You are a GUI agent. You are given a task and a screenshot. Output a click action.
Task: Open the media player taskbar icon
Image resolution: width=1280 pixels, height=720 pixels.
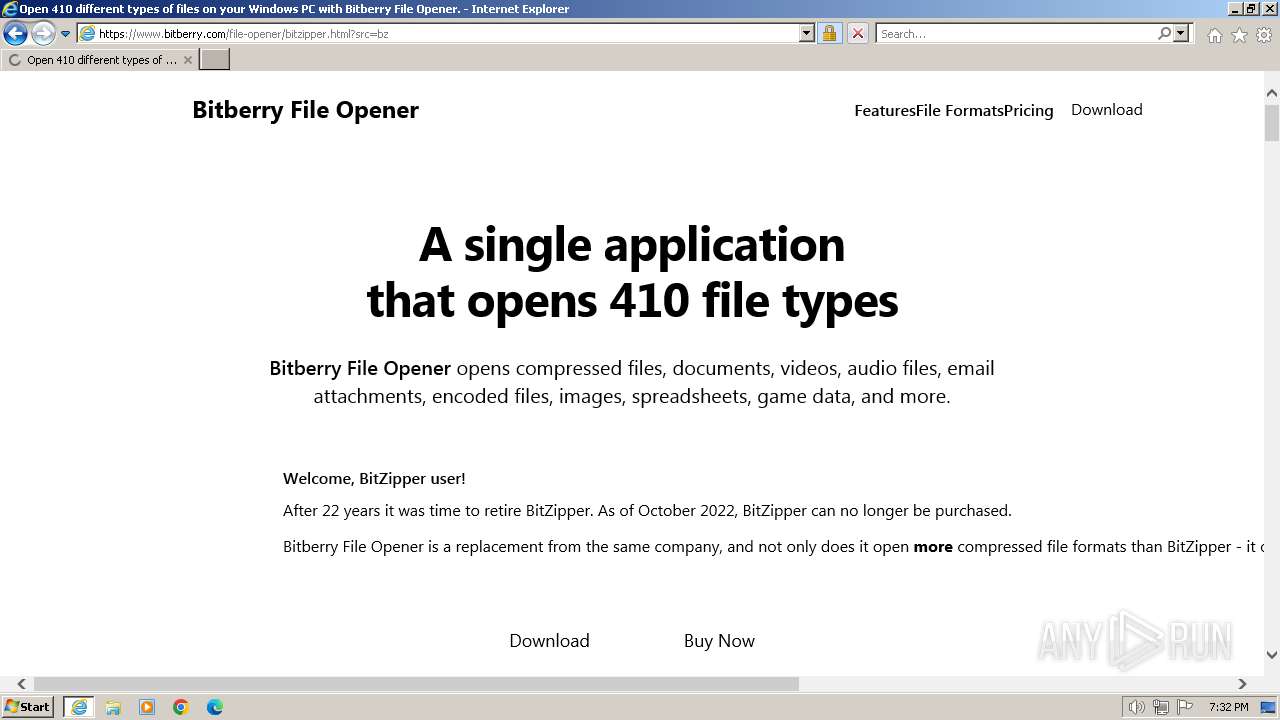point(147,707)
